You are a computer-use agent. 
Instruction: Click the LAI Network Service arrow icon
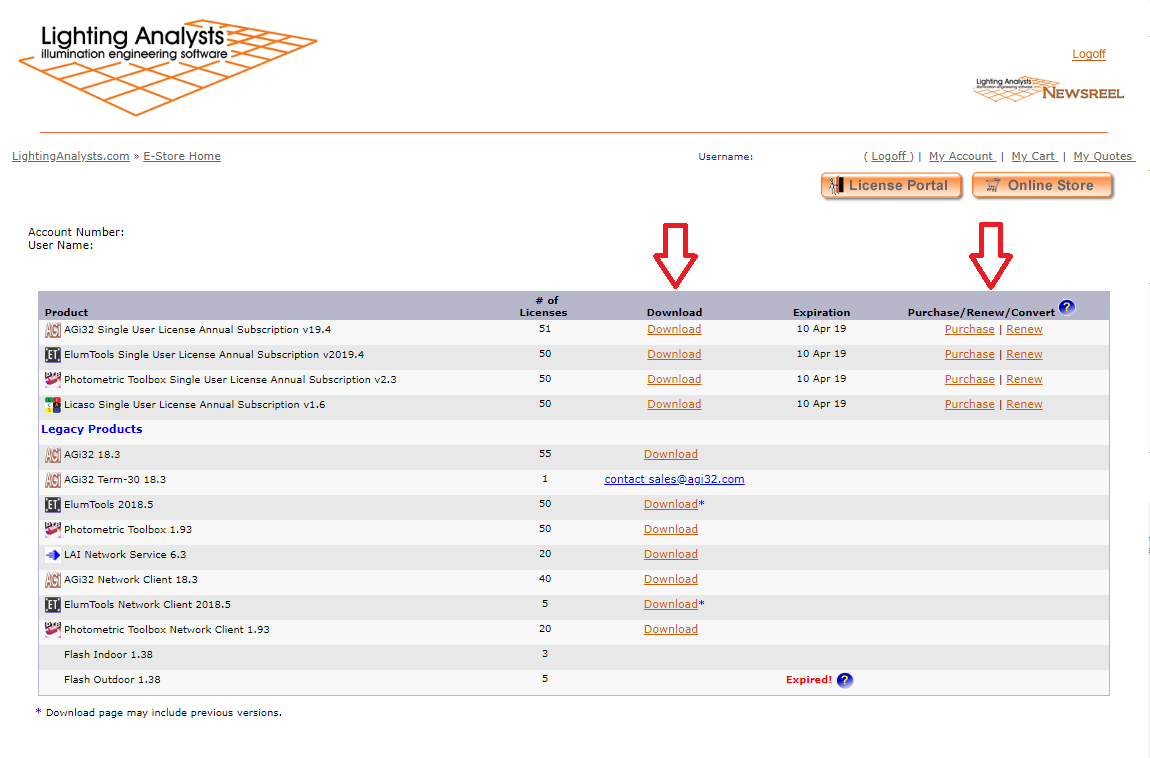[53, 555]
